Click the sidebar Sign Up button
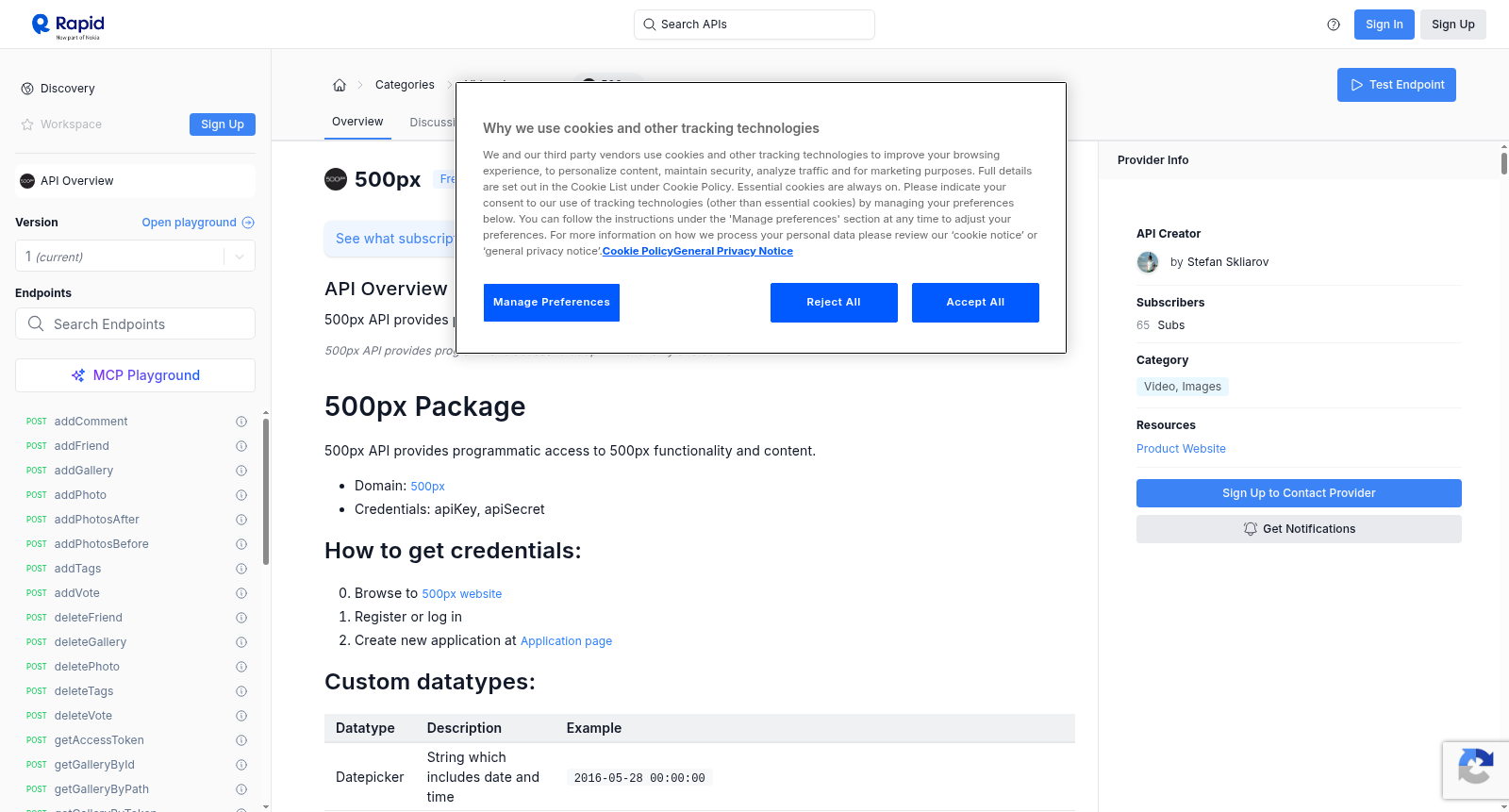Image resolution: width=1509 pixels, height=812 pixels. click(223, 124)
